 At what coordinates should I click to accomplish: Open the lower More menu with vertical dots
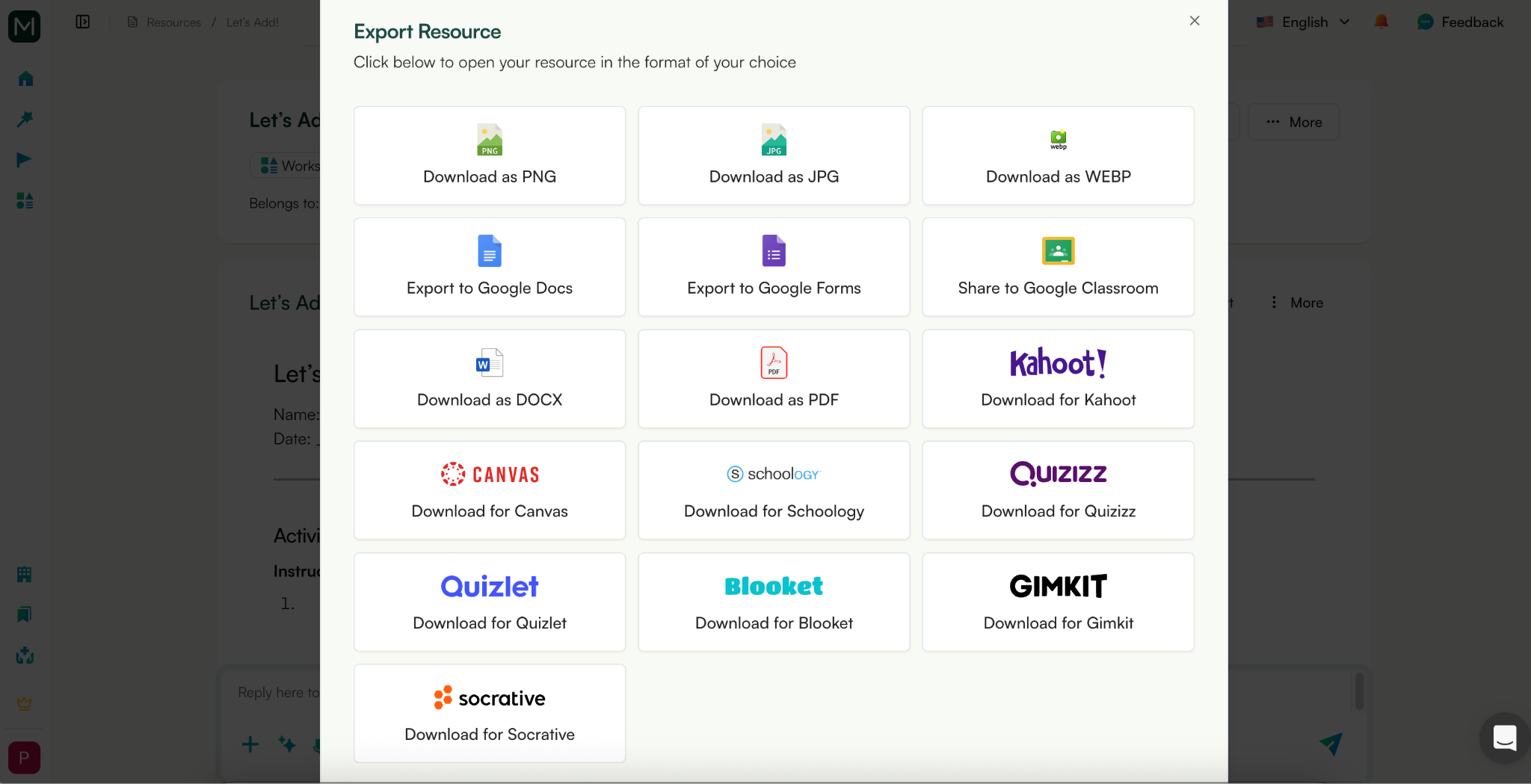1297,303
